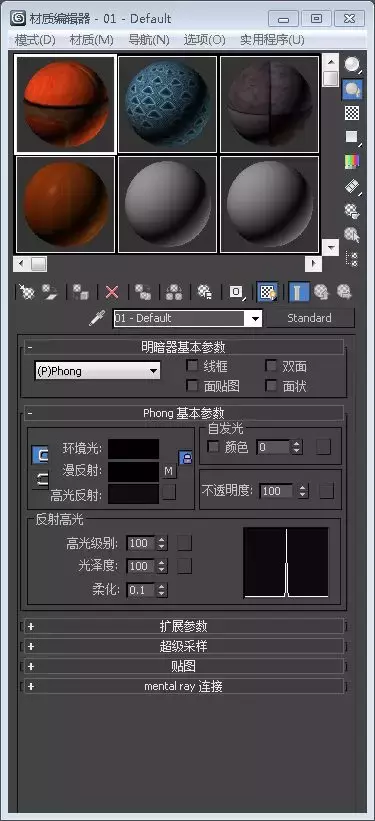375x821 pixels.
Task: Click the map button next to 高光级别
Action: [x=184, y=543]
